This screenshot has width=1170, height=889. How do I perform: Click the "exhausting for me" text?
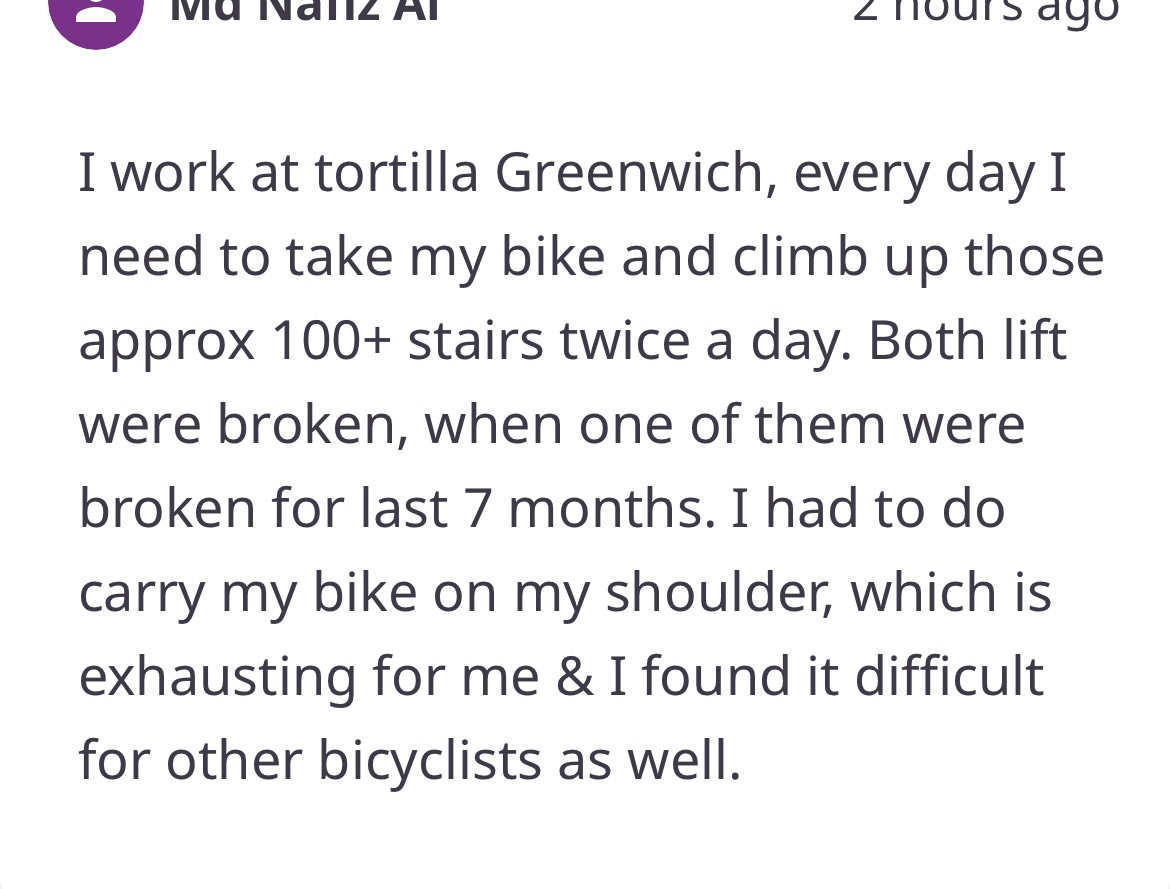pos(308,677)
